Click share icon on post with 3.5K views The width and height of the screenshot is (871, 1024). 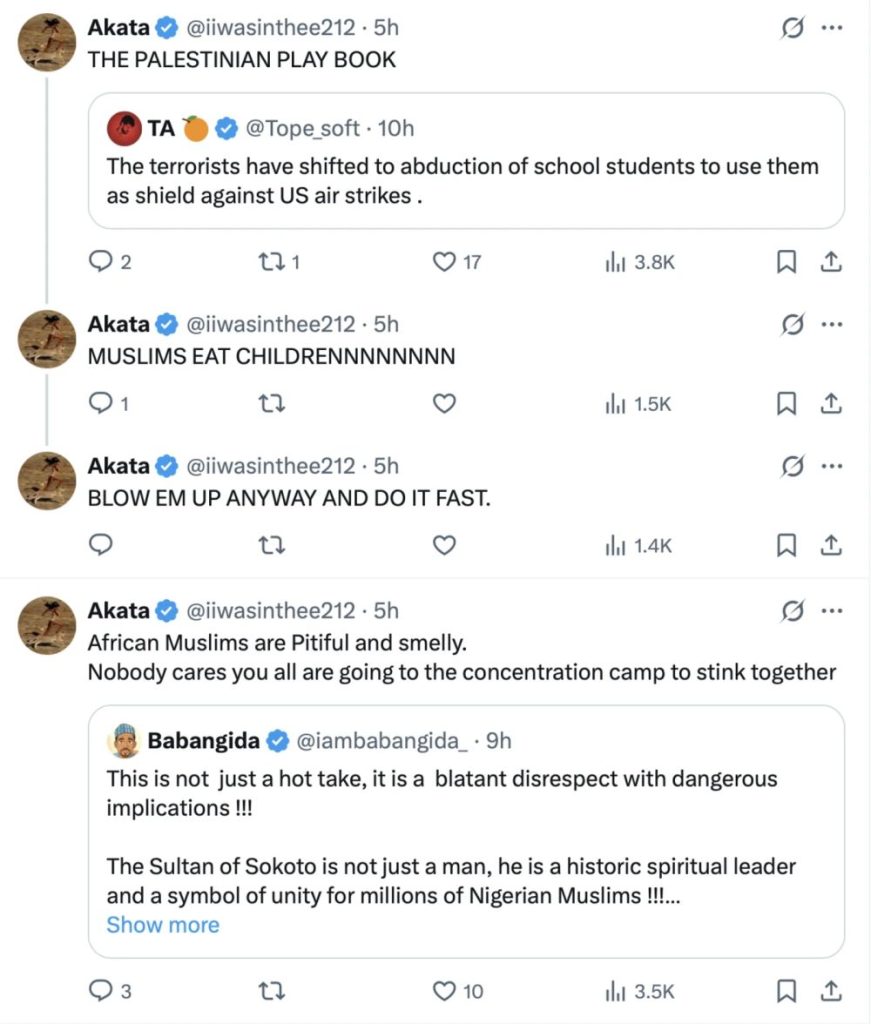click(x=830, y=991)
